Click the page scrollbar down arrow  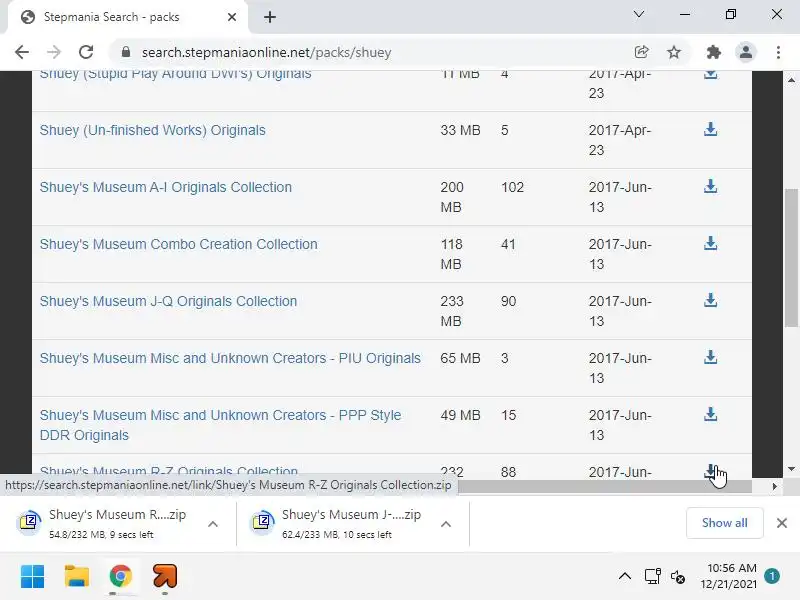(x=791, y=469)
